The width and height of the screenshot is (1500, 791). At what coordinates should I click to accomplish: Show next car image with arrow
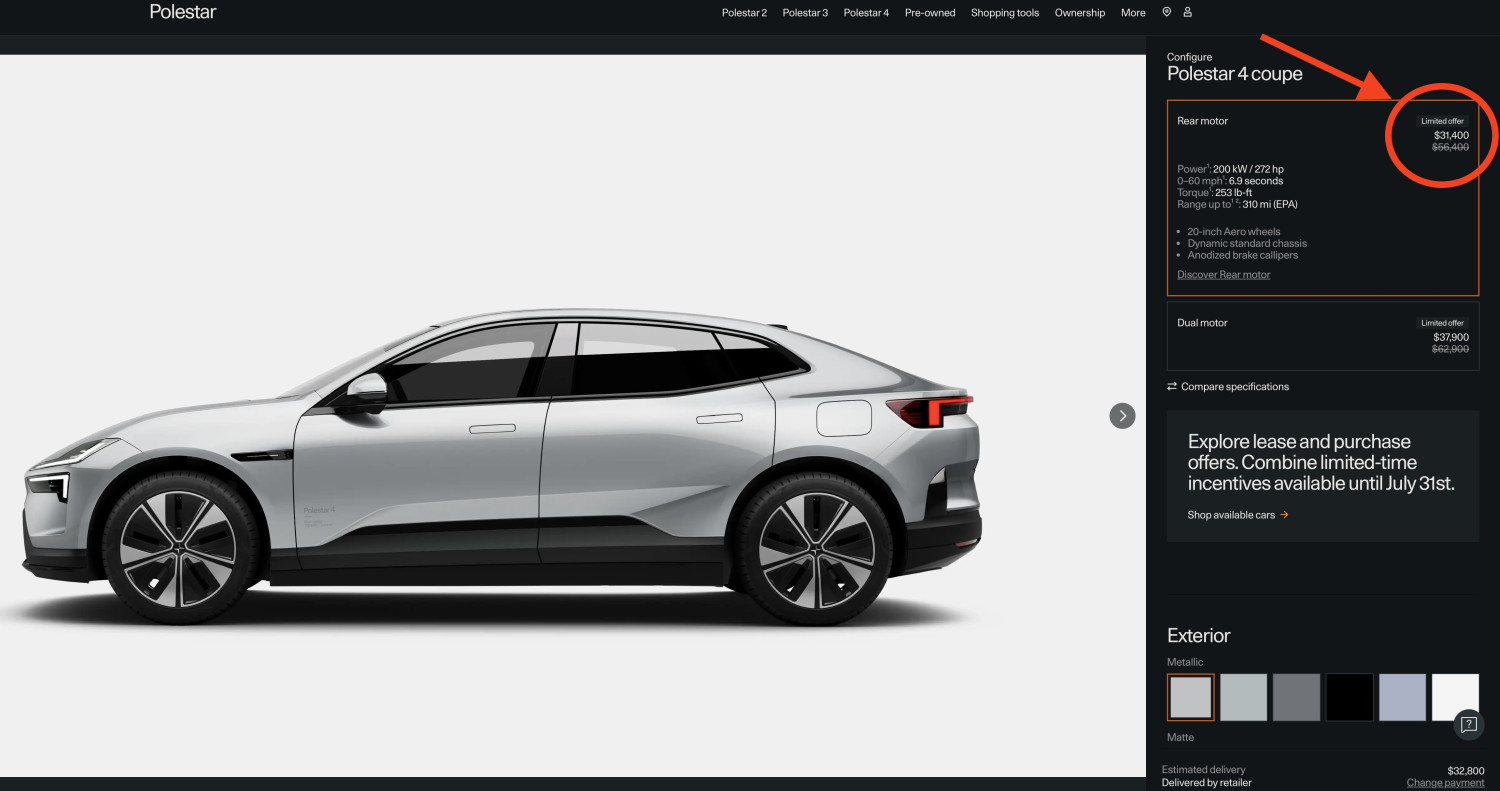point(1123,415)
